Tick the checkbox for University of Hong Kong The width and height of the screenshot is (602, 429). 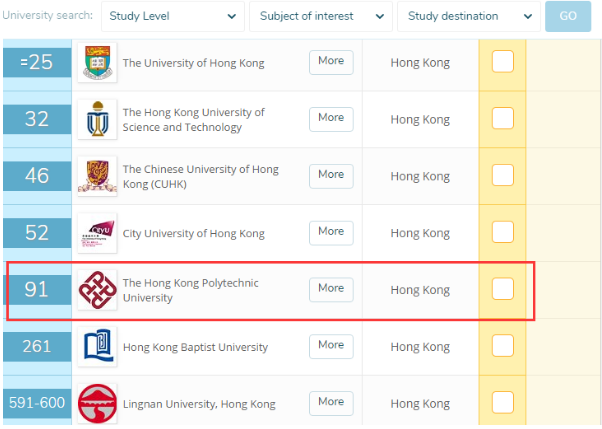pos(503,62)
